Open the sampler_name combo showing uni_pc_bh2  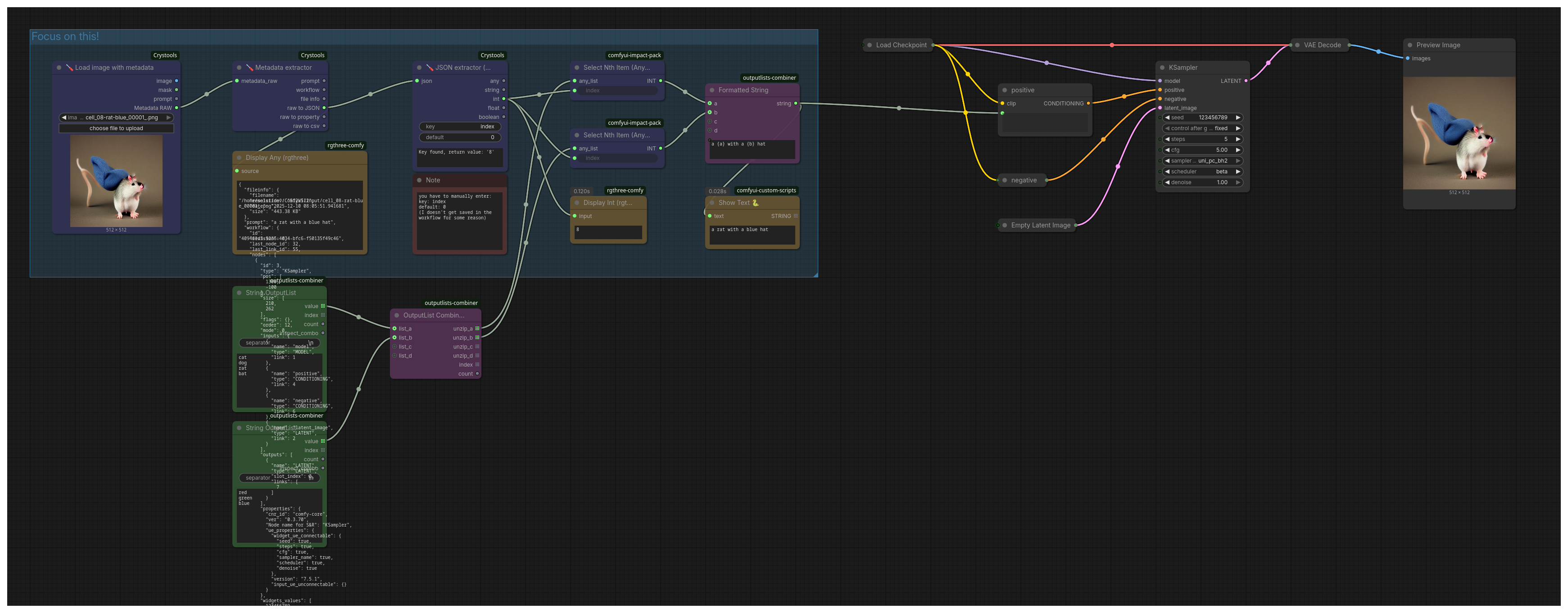[x=1202, y=161]
